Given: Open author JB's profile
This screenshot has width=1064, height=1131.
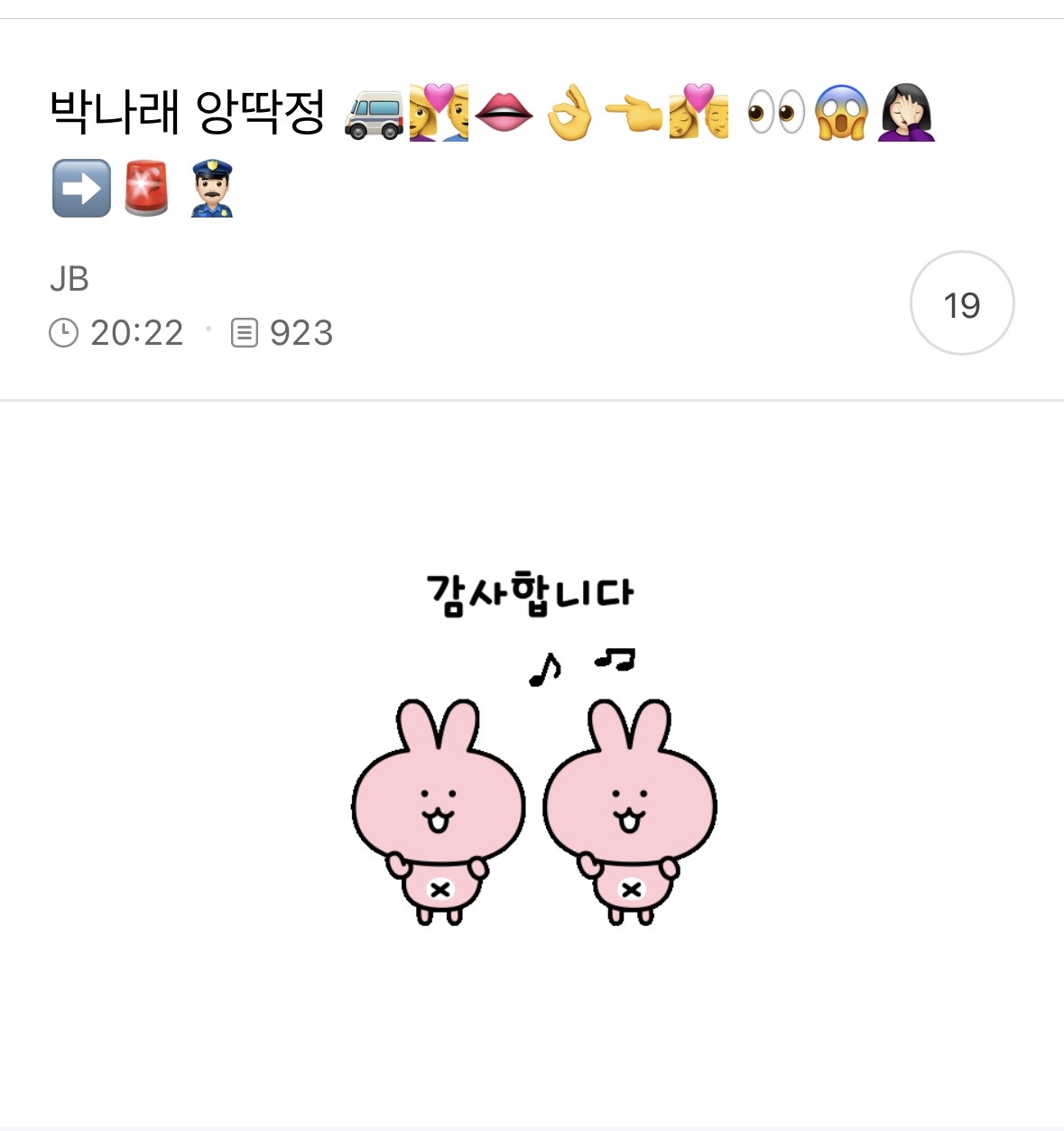Looking at the screenshot, I should pos(69,279).
